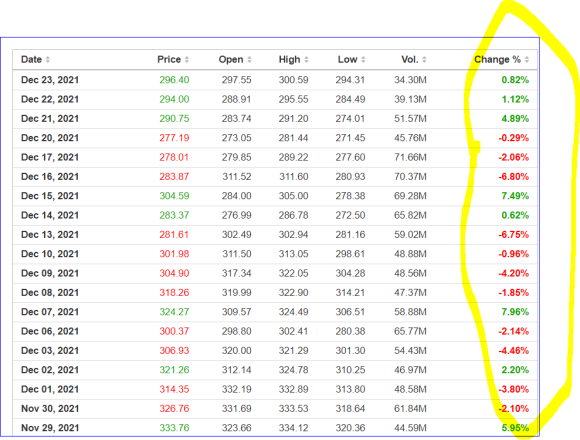Click the volume value 59.02M
The height and width of the screenshot is (440, 580).
coord(410,235)
